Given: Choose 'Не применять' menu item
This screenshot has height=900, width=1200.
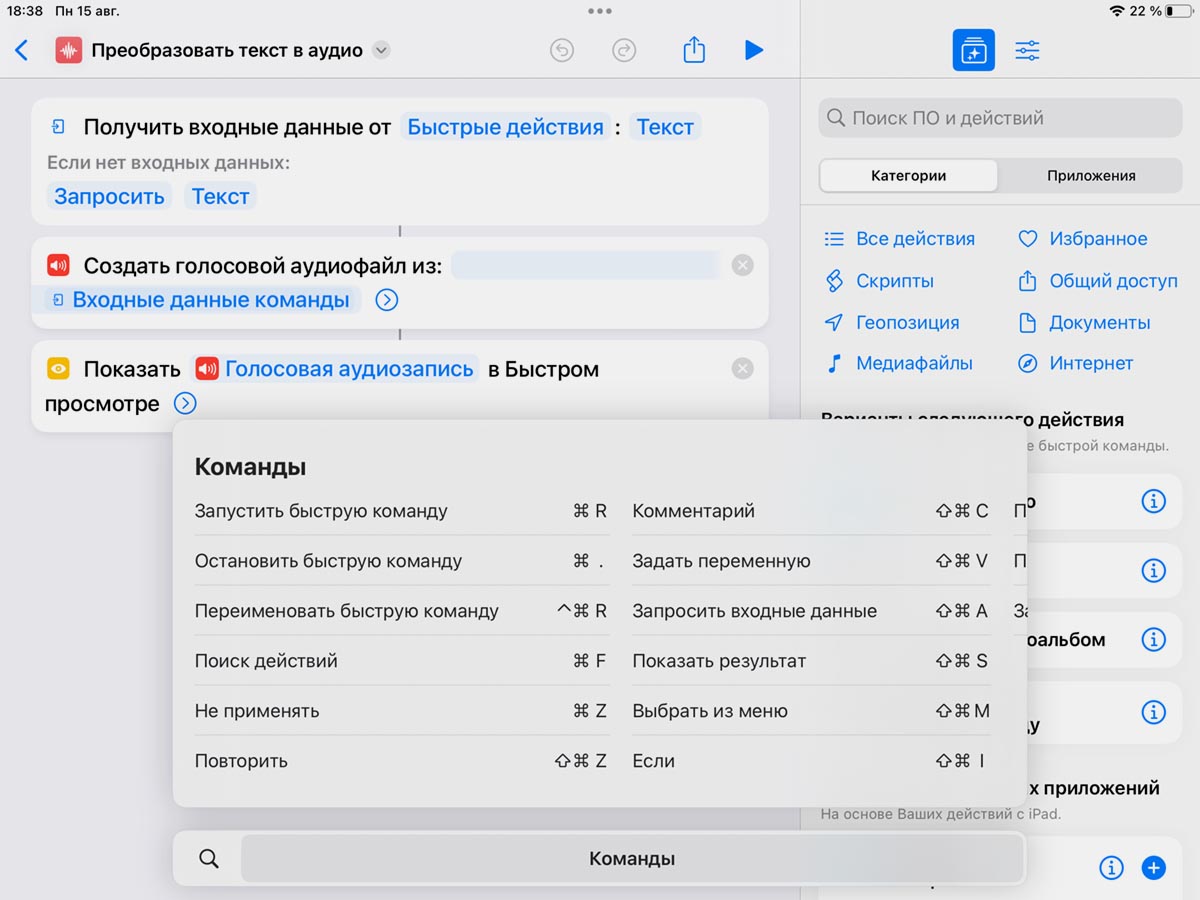Looking at the screenshot, I should [401, 711].
